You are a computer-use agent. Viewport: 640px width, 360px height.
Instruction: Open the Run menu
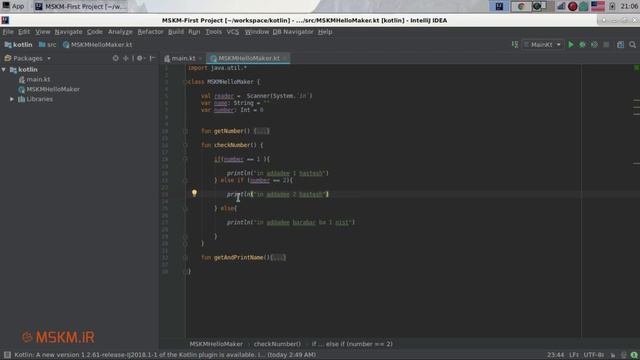pos(194,32)
